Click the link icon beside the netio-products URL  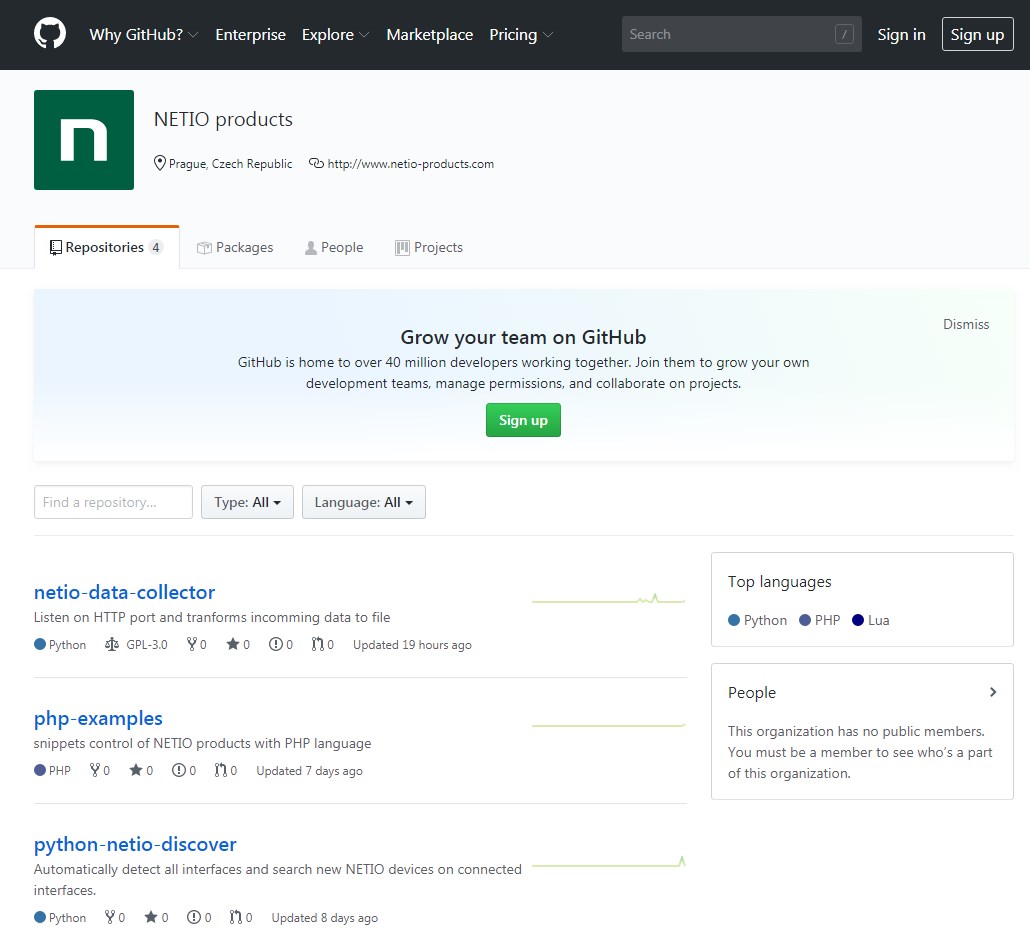coord(316,163)
